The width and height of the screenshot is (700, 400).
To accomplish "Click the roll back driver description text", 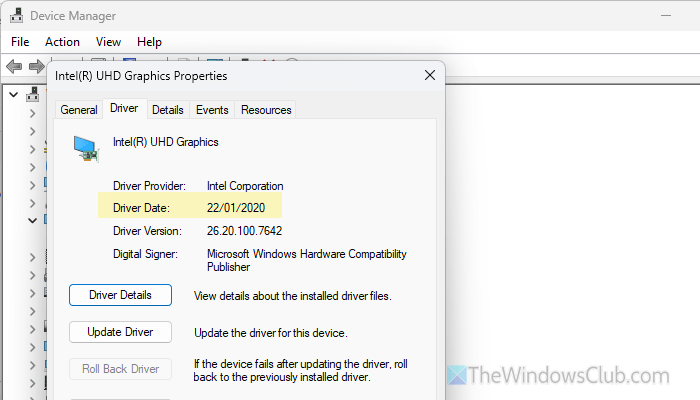I will (300, 371).
